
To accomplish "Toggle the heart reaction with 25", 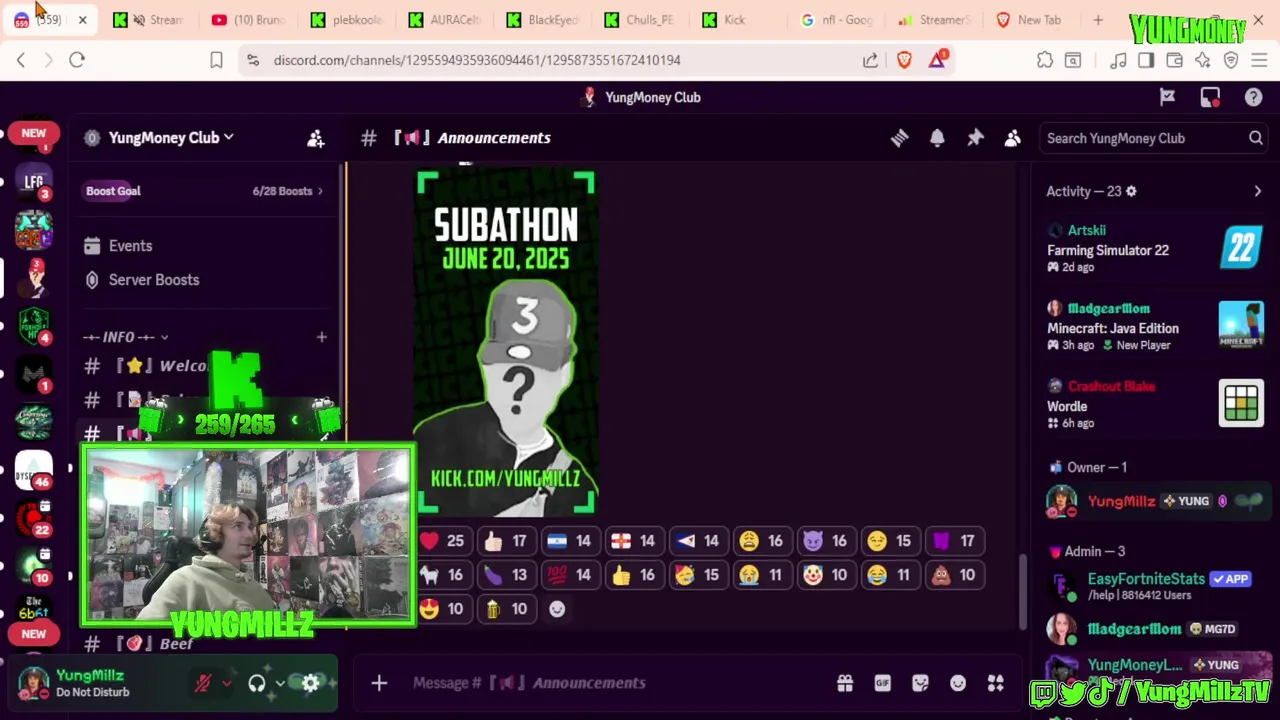I will coord(442,541).
